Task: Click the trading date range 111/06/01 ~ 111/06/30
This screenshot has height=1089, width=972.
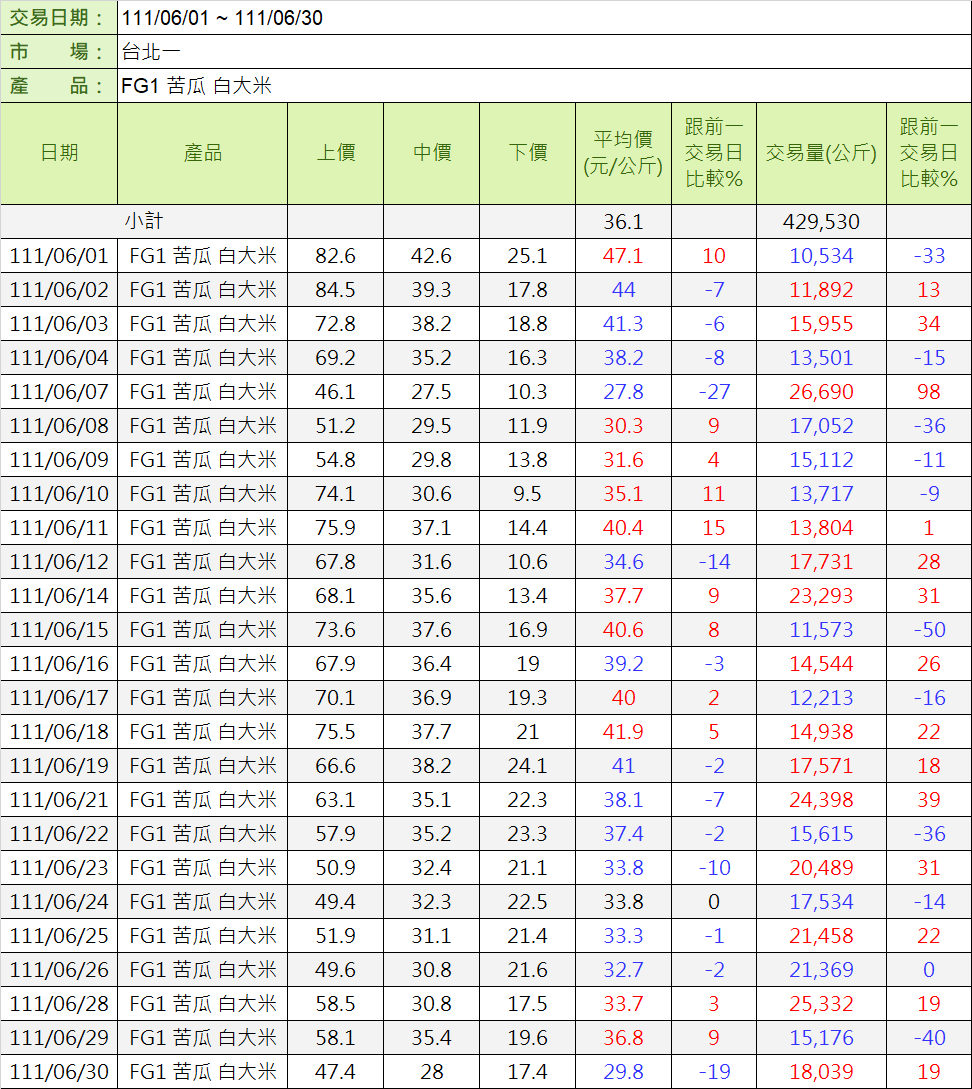Action: (x=222, y=18)
